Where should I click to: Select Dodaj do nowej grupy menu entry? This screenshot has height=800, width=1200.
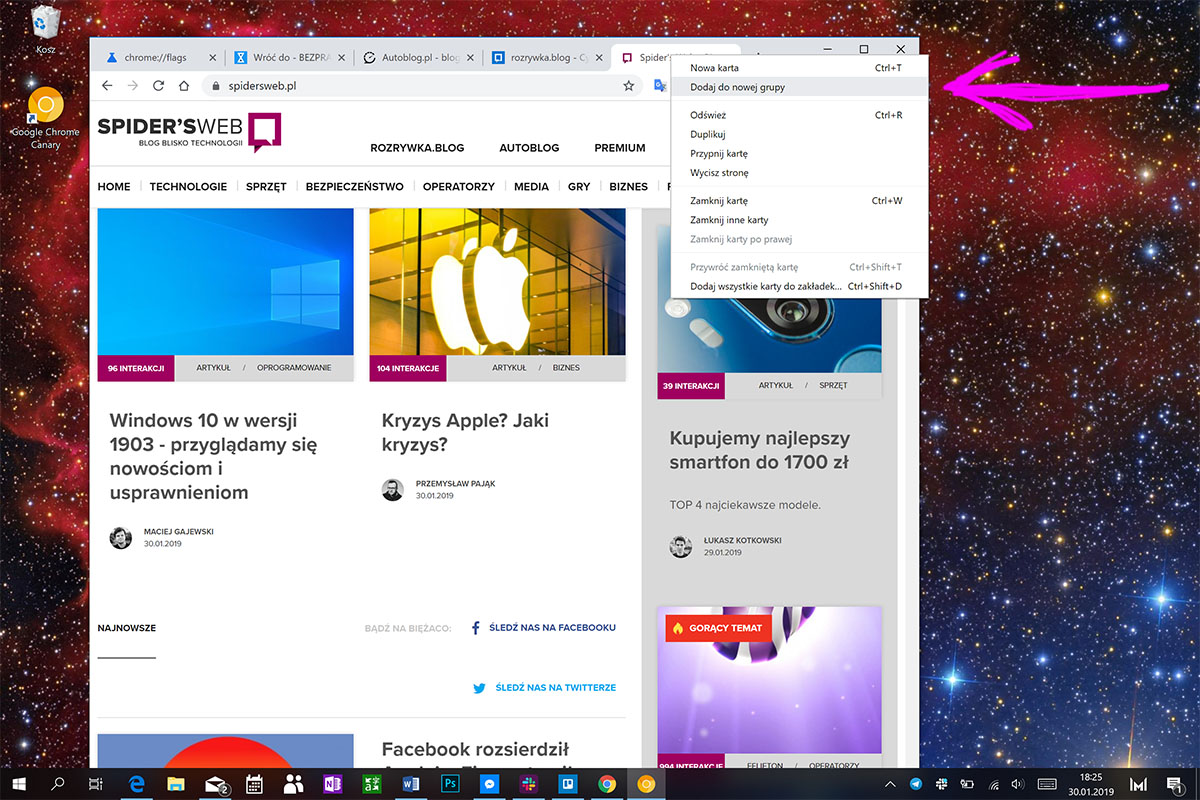pyautogui.click(x=800, y=87)
